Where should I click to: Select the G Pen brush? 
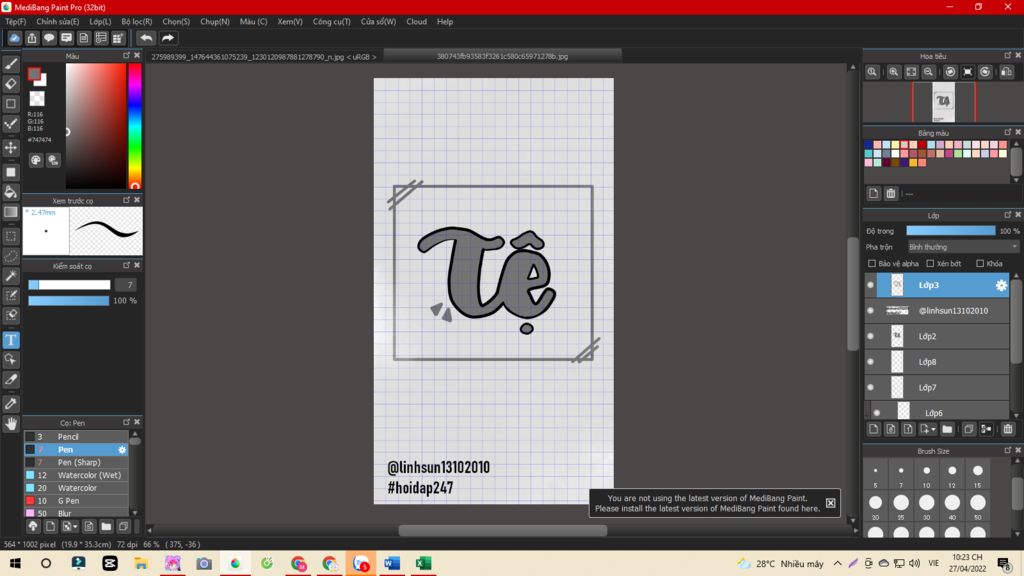(x=76, y=500)
